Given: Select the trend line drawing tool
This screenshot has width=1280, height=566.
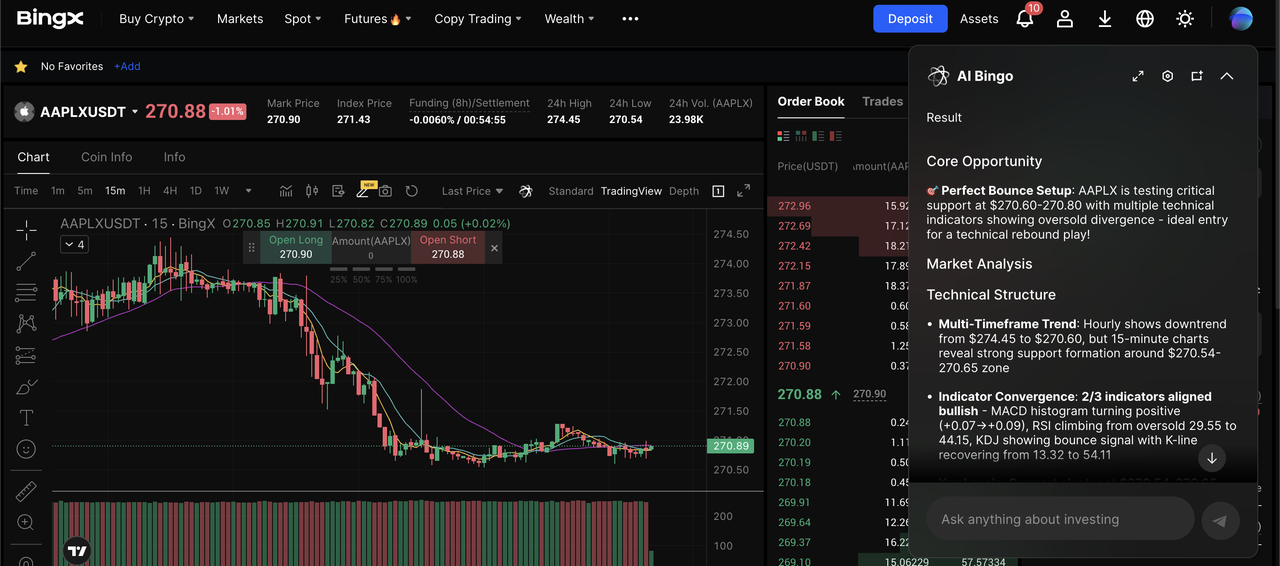Looking at the screenshot, I should [26, 261].
